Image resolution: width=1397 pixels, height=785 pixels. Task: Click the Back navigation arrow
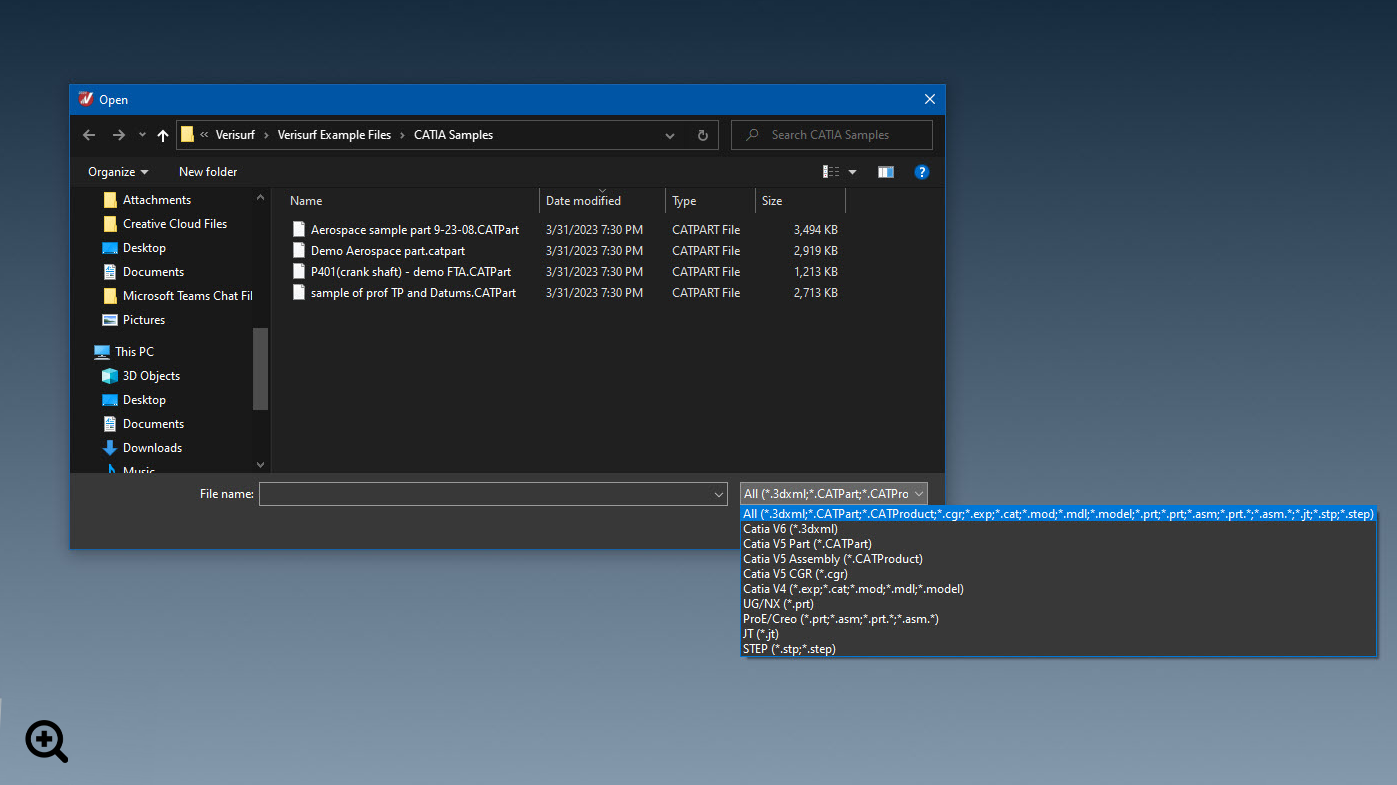pos(89,135)
